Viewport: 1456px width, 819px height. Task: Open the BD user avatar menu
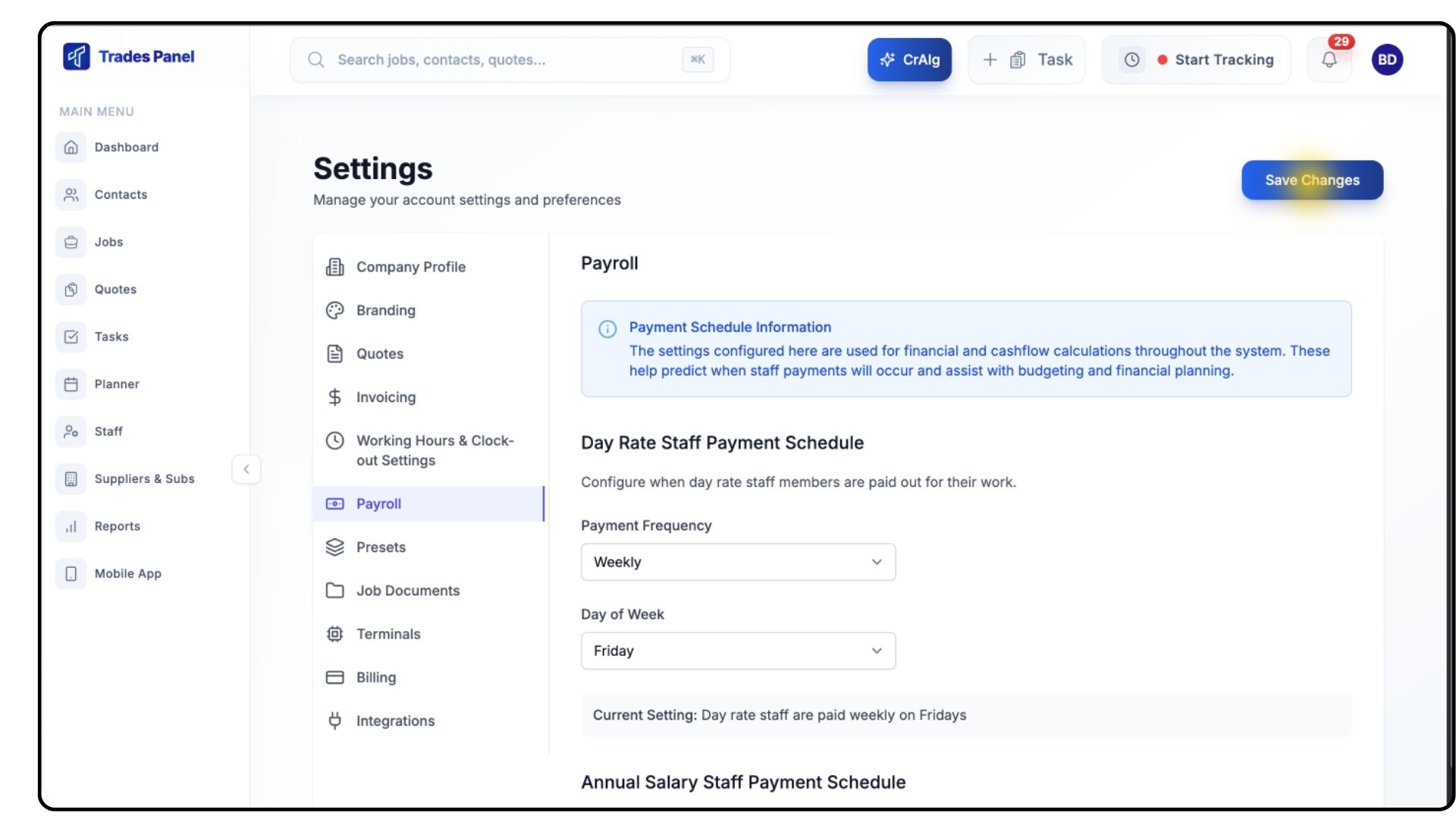point(1387,60)
